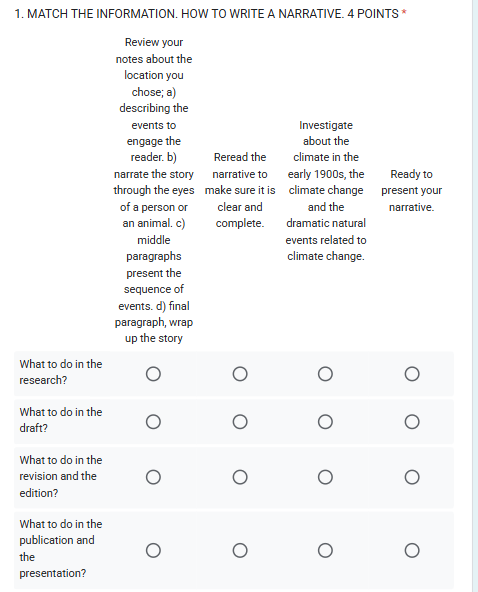478x592 pixels.
Task: Select 'Investigate about the climate' for research row
Action: click(325, 374)
